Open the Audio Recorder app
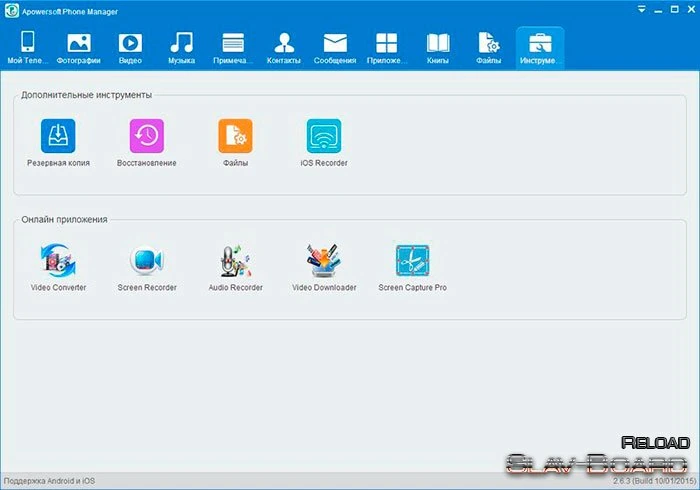 [235, 267]
